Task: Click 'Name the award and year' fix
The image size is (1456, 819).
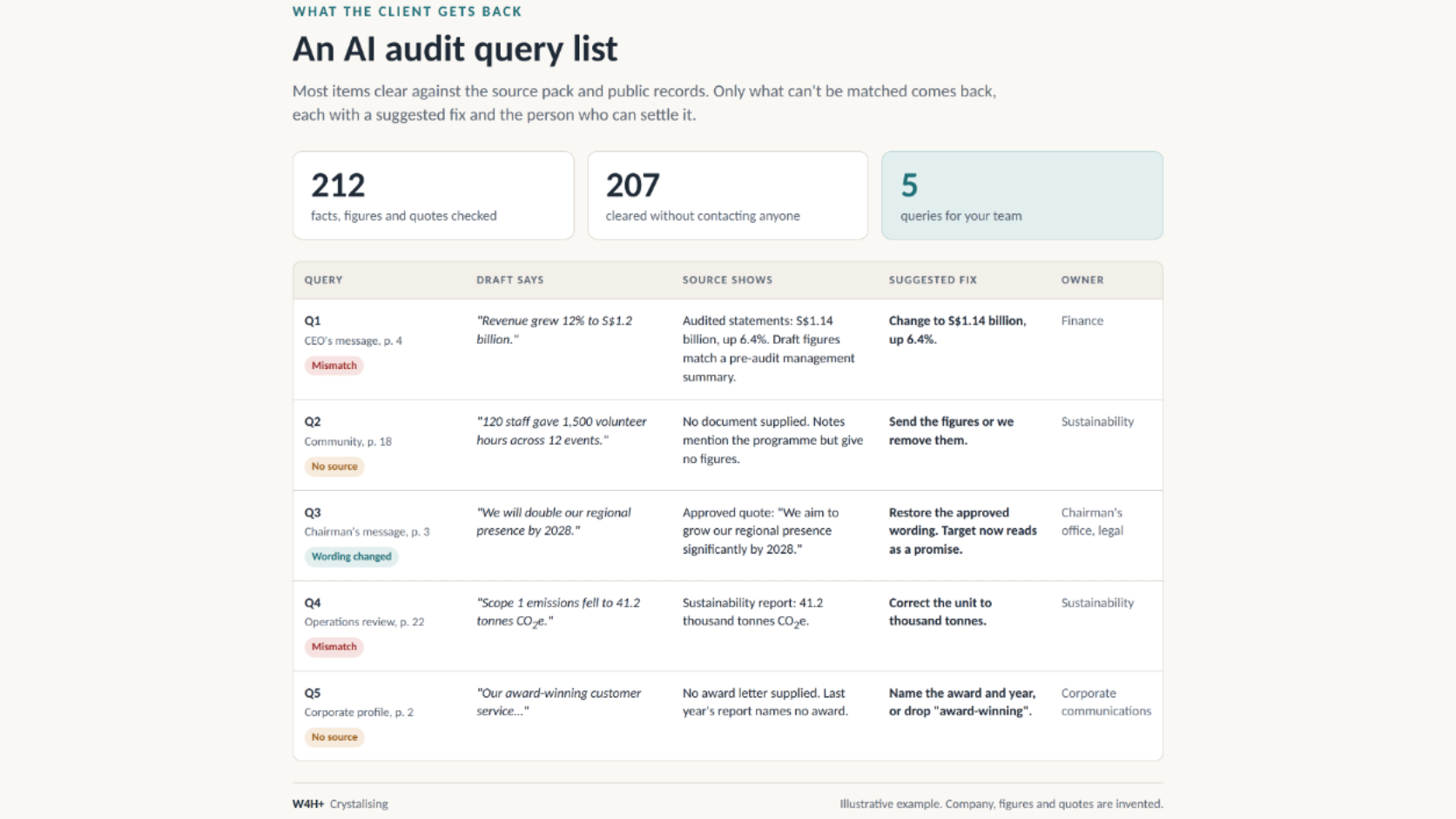Action: [962, 702]
